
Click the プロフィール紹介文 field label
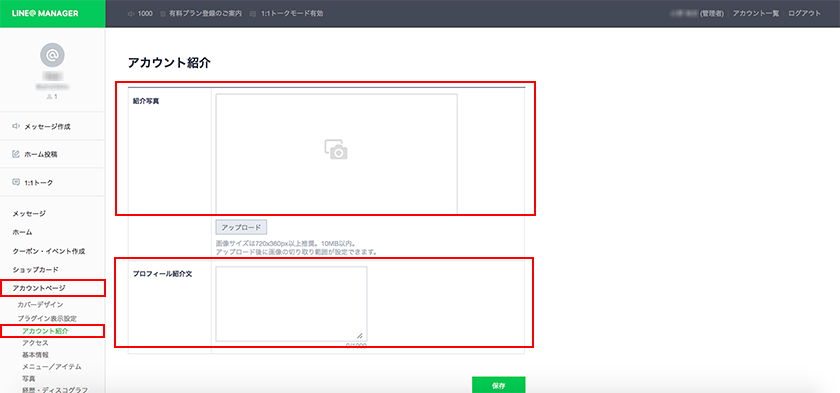[162, 274]
